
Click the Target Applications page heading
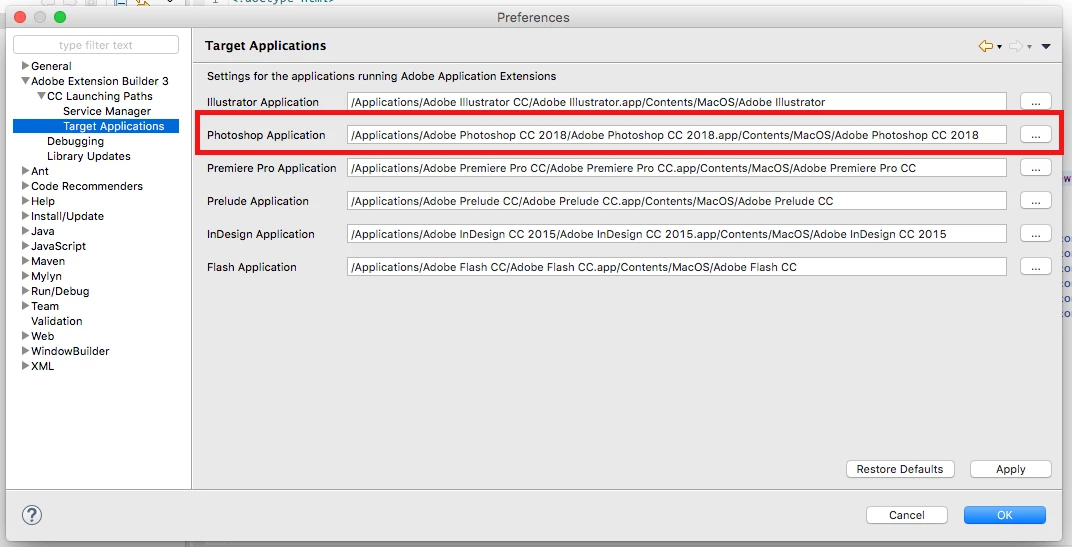265,46
